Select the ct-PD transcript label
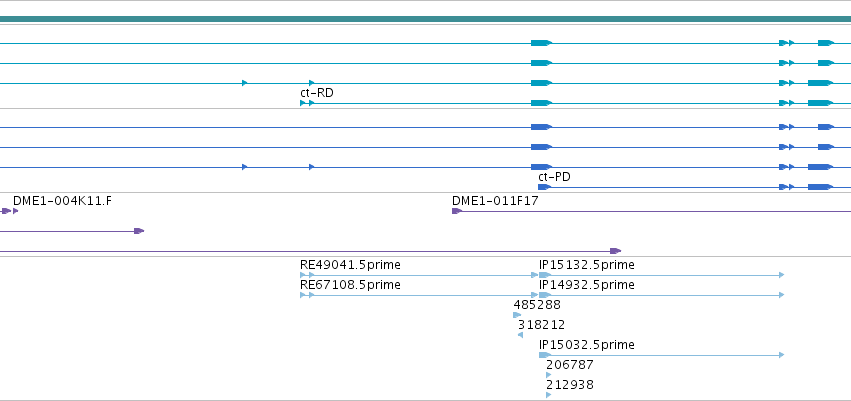Image resolution: width=851 pixels, height=401 pixels. [x=554, y=177]
